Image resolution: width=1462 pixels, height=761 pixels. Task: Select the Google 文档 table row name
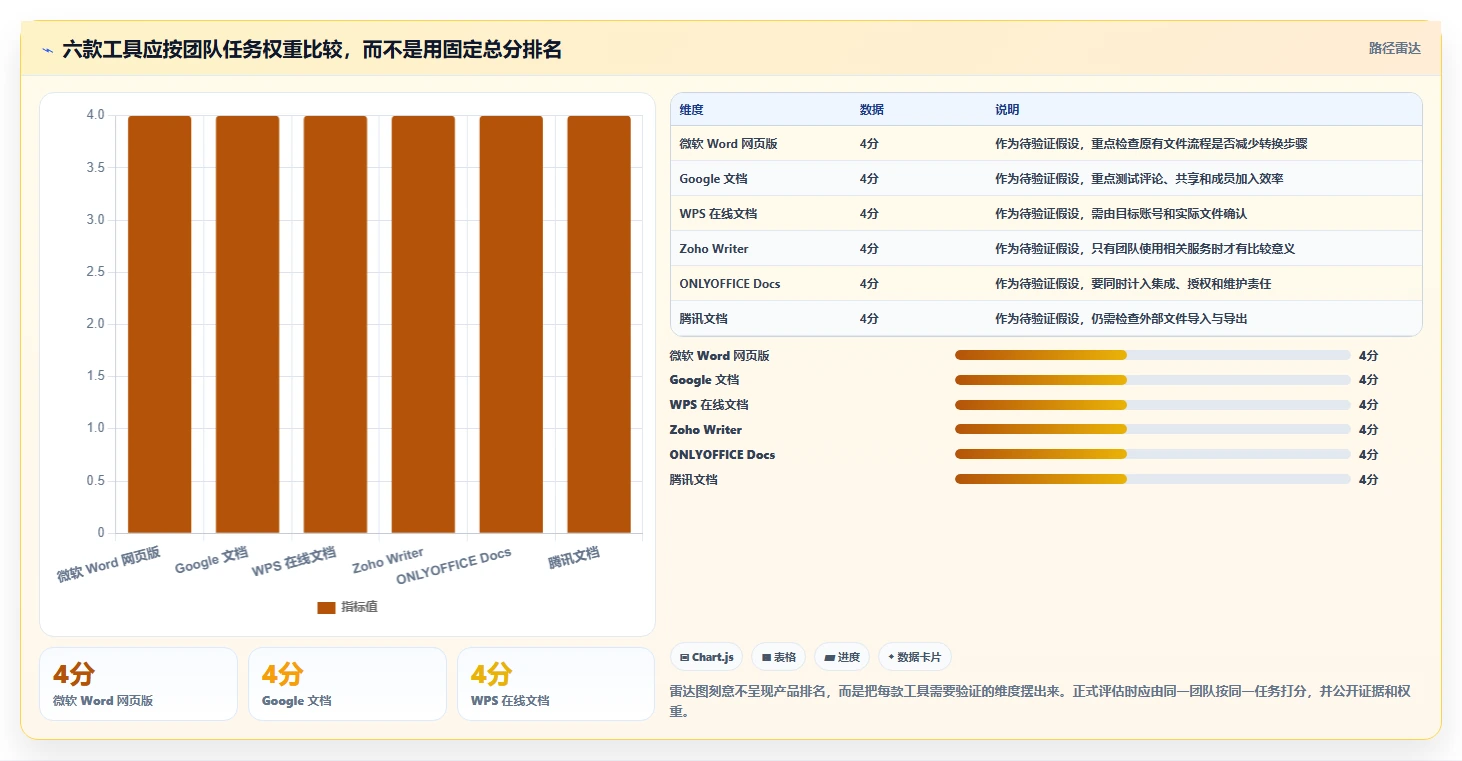click(713, 179)
